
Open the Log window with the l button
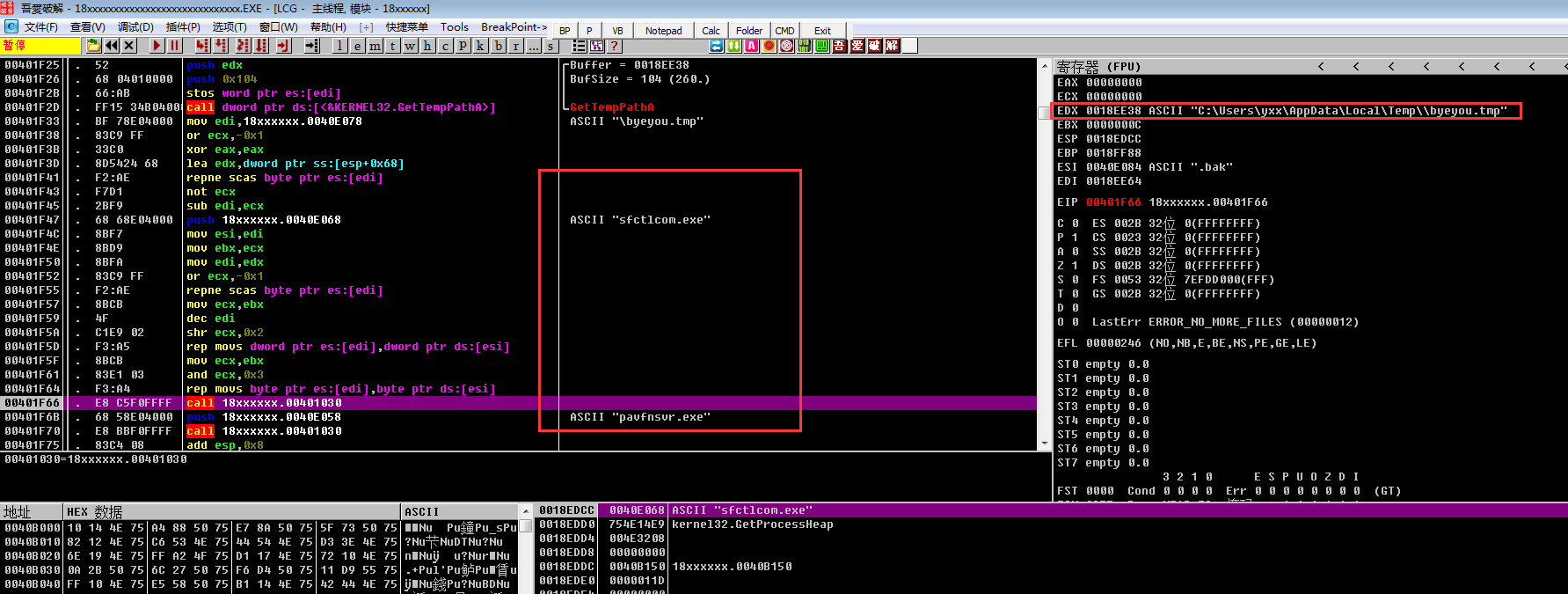coord(340,46)
